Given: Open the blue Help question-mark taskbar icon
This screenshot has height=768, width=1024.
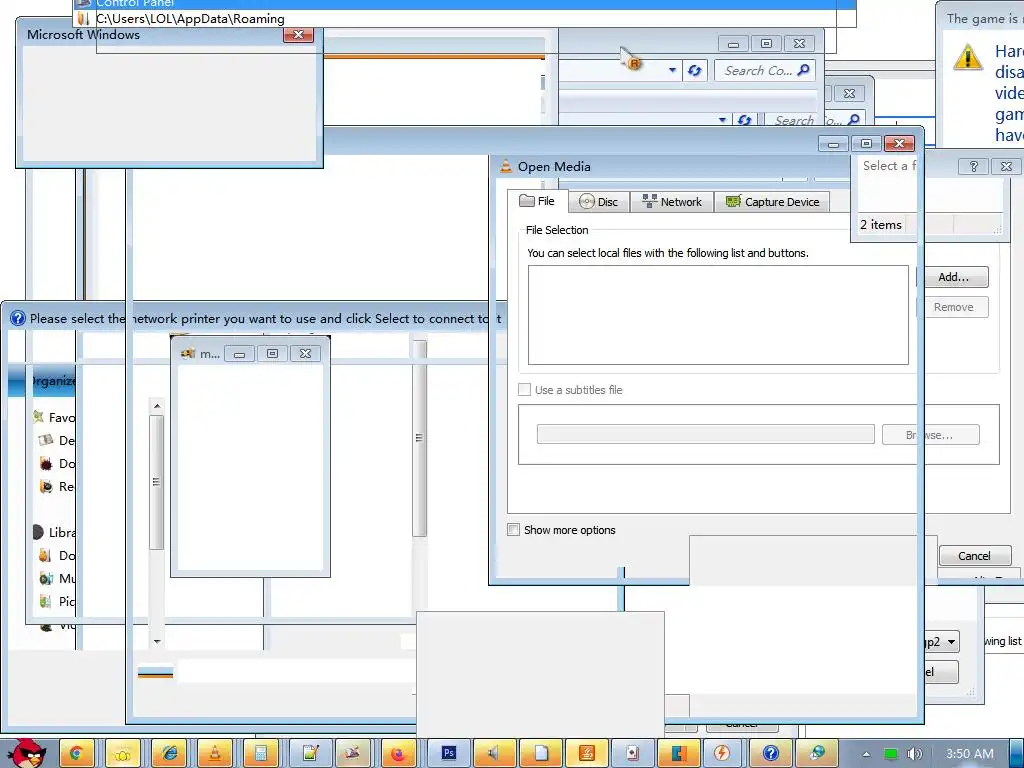Looking at the screenshot, I should pyautogui.click(x=770, y=754).
